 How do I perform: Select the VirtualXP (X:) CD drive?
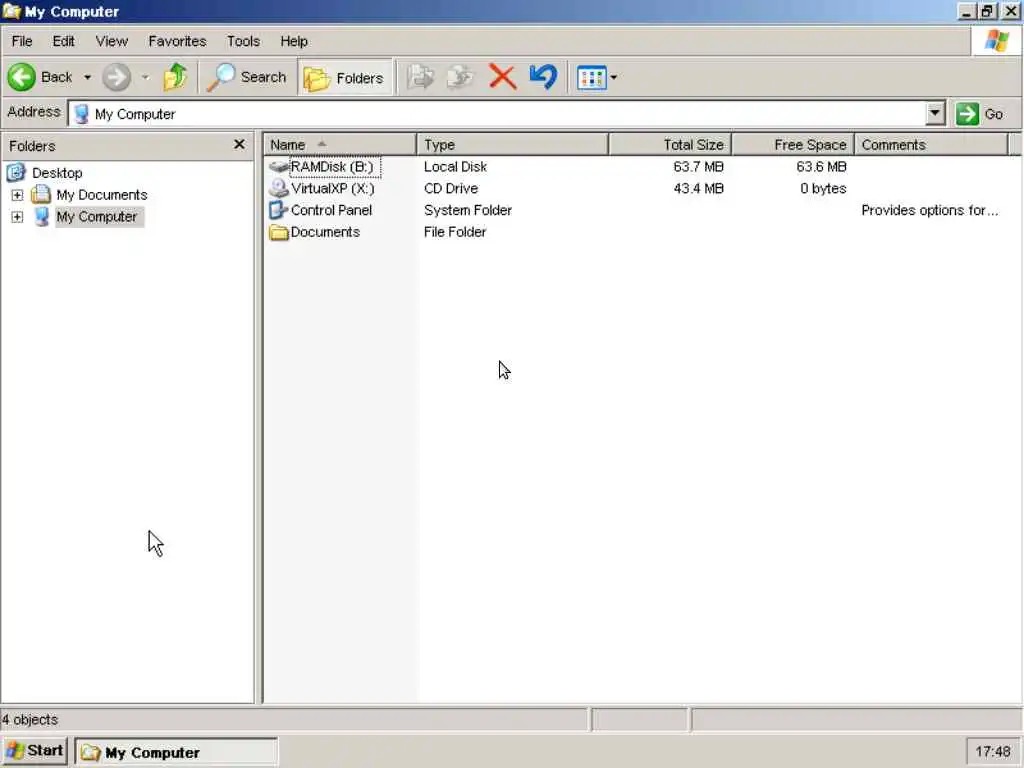[x=332, y=188]
